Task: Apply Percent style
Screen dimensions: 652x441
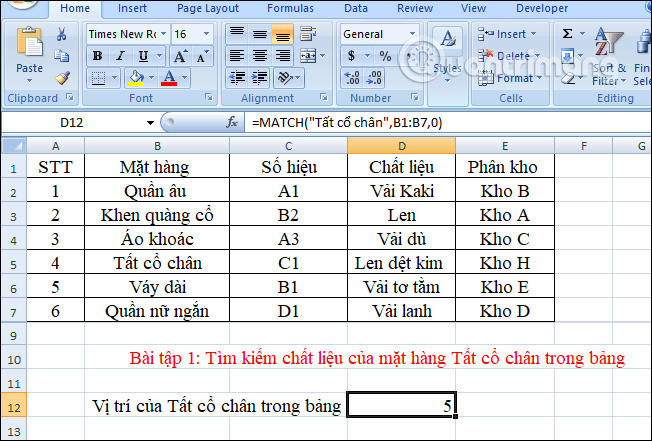Action: coord(385,56)
